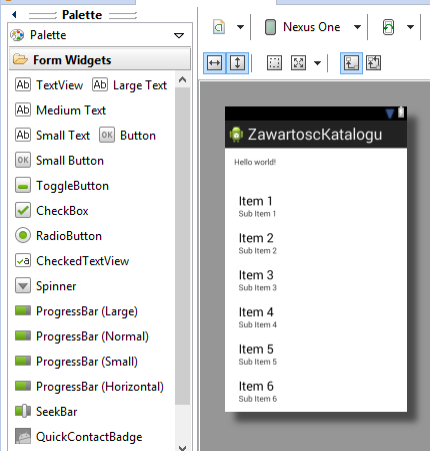Viewport: 432px width, 451px height.
Task: Select the ToggleButton widget
Action: (62, 186)
